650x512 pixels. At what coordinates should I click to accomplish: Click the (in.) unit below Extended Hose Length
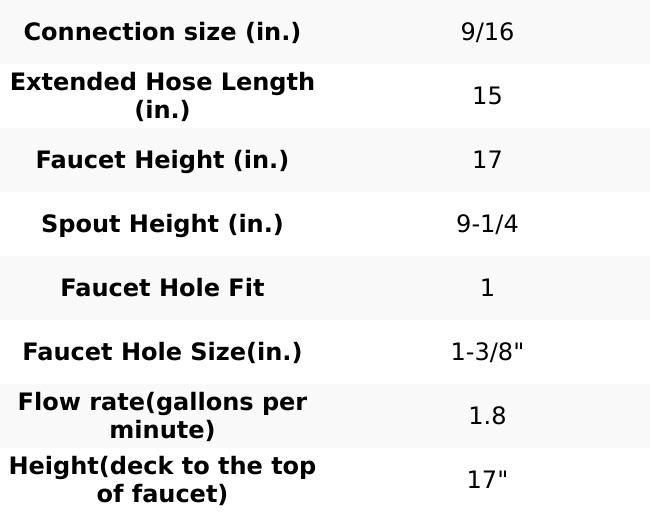point(162,110)
